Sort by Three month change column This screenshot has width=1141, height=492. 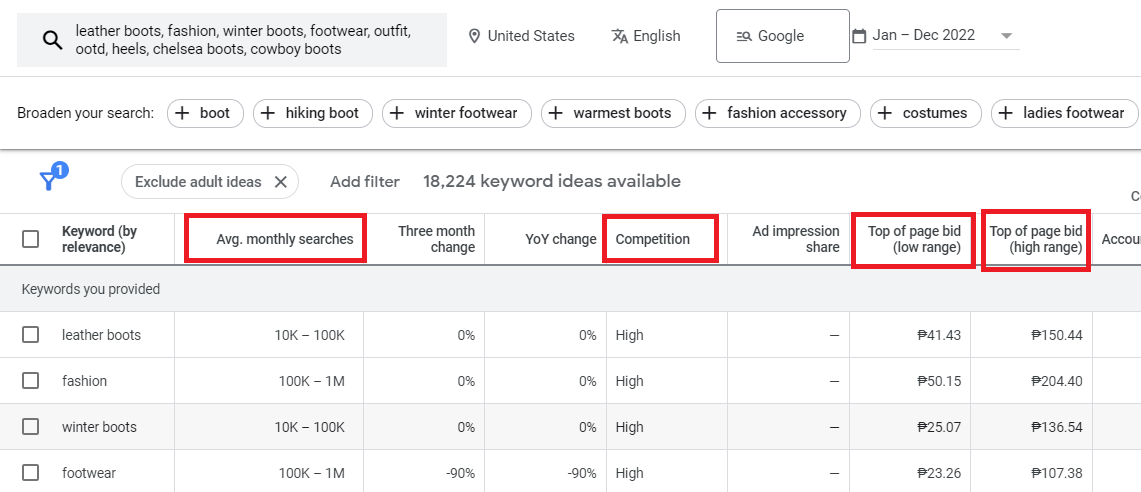click(x=437, y=239)
